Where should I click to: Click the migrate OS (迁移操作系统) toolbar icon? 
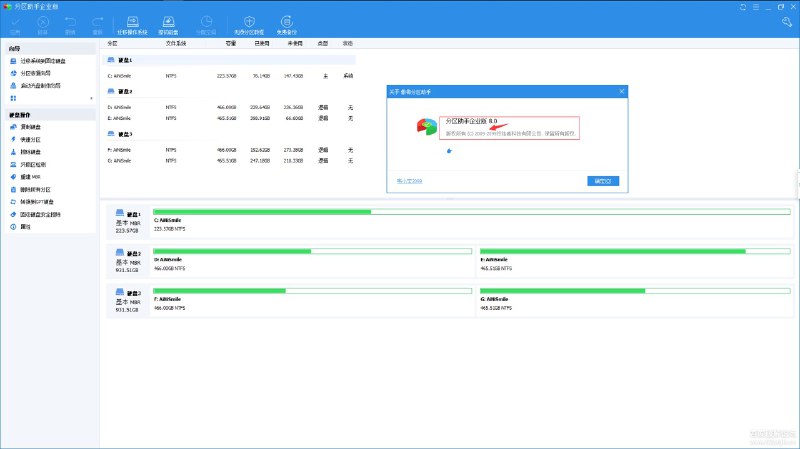coord(133,23)
